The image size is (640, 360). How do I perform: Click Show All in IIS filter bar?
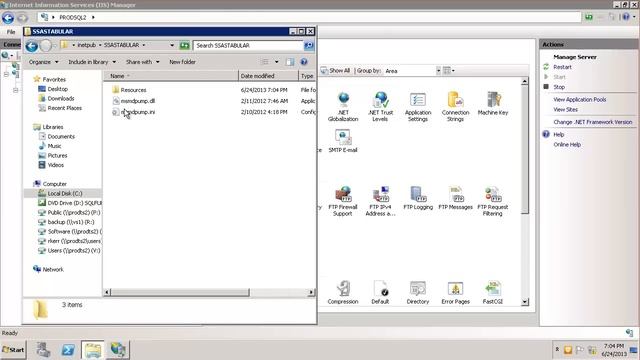336,71
